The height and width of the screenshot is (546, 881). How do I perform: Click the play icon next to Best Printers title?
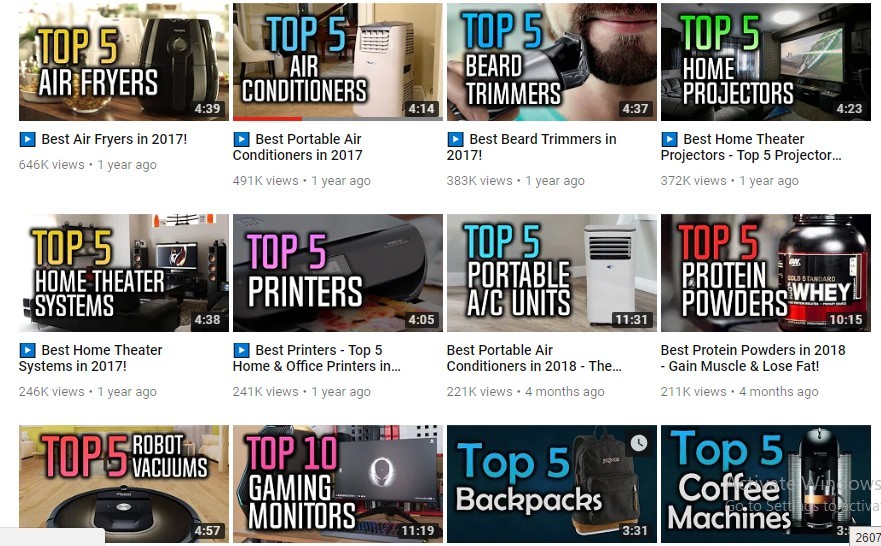(x=241, y=350)
